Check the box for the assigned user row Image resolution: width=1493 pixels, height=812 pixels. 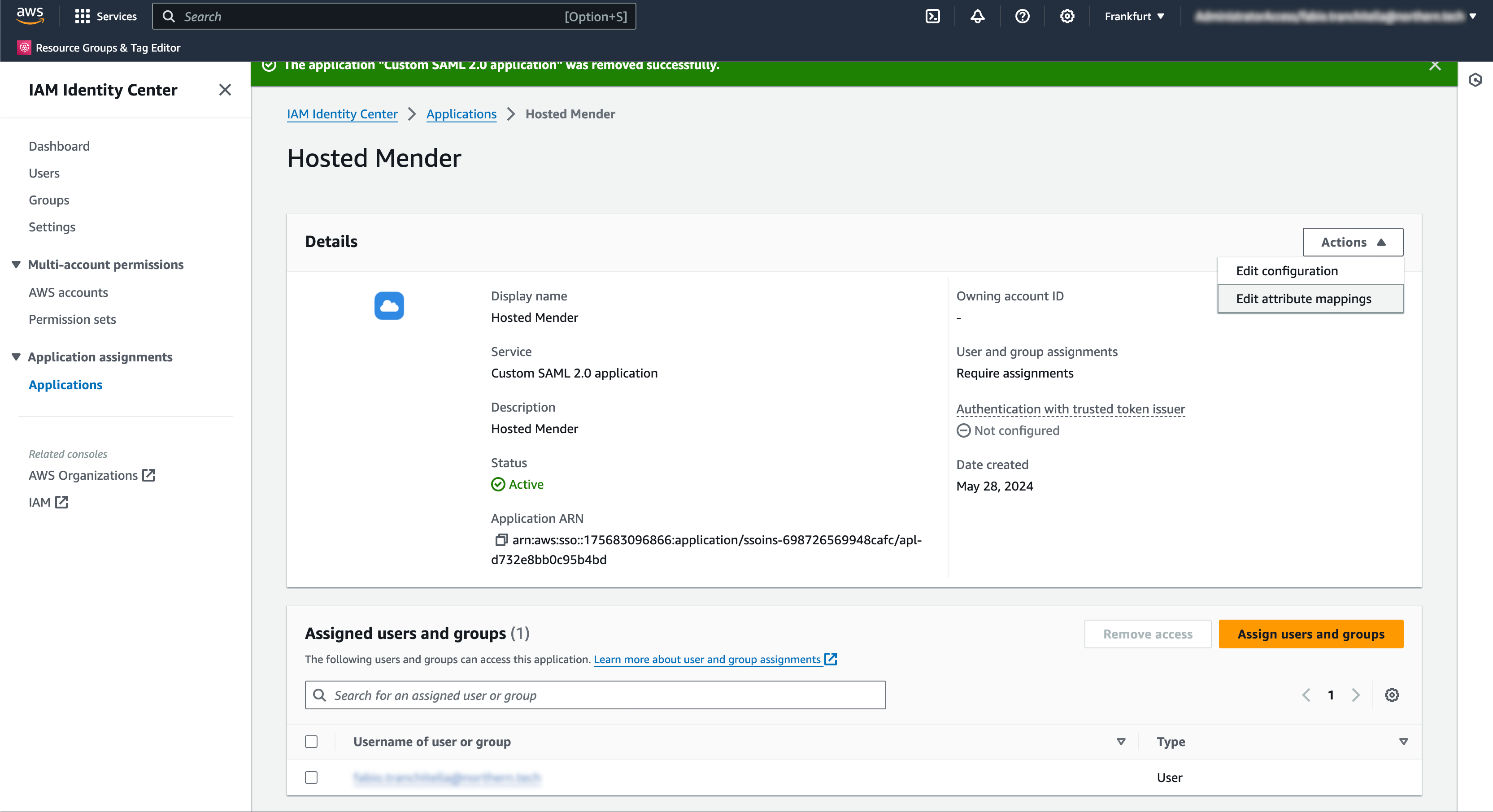(x=311, y=778)
